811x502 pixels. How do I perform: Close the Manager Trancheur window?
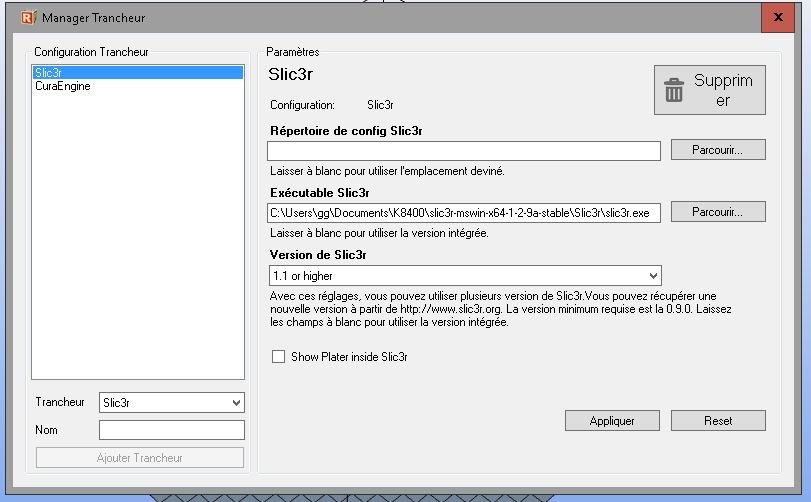(x=777, y=17)
